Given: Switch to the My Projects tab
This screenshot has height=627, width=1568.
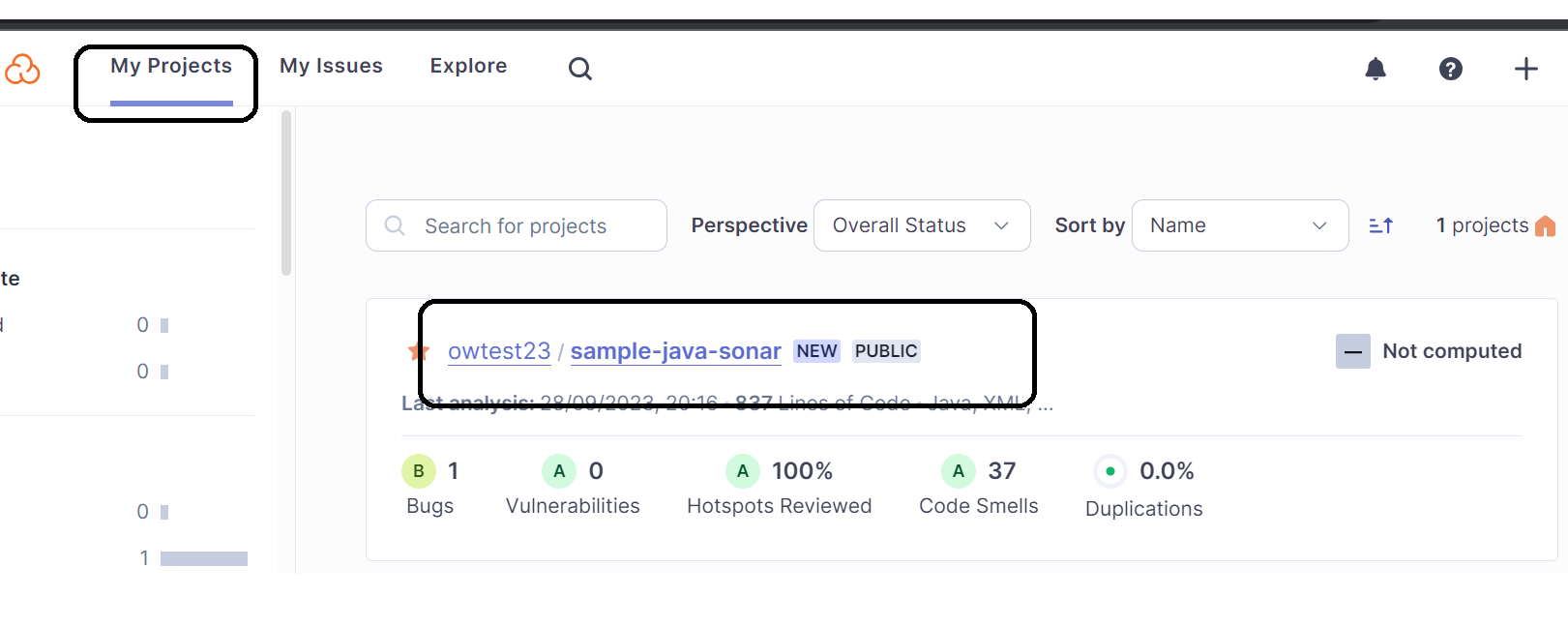Looking at the screenshot, I should pyautogui.click(x=171, y=66).
